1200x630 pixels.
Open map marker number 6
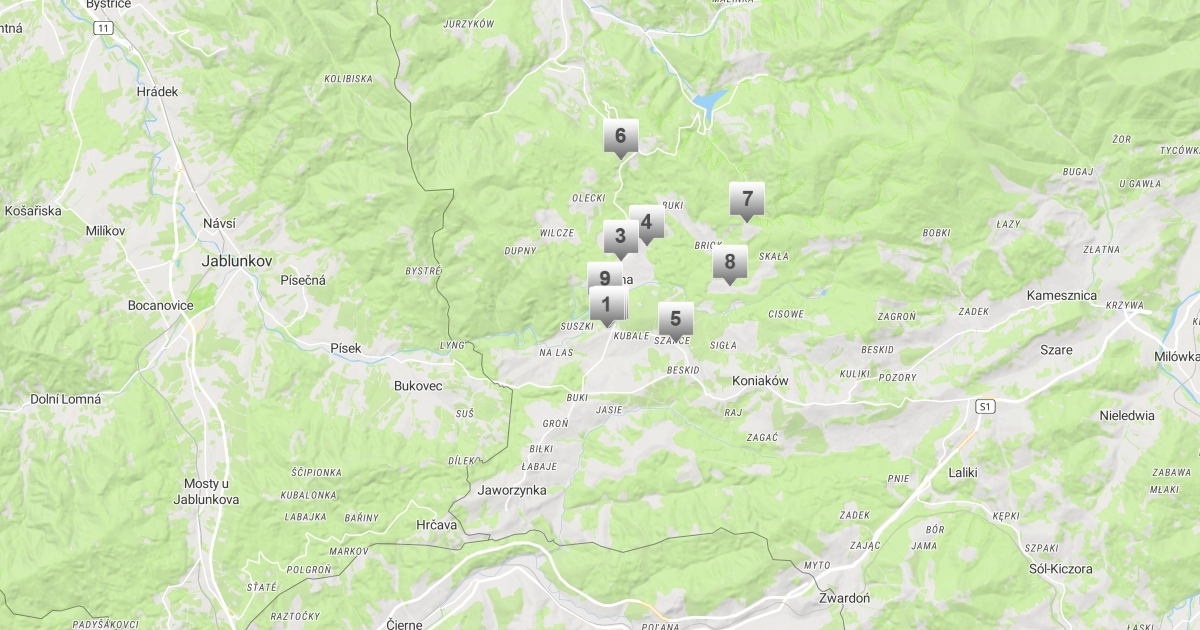tap(620, 138)
